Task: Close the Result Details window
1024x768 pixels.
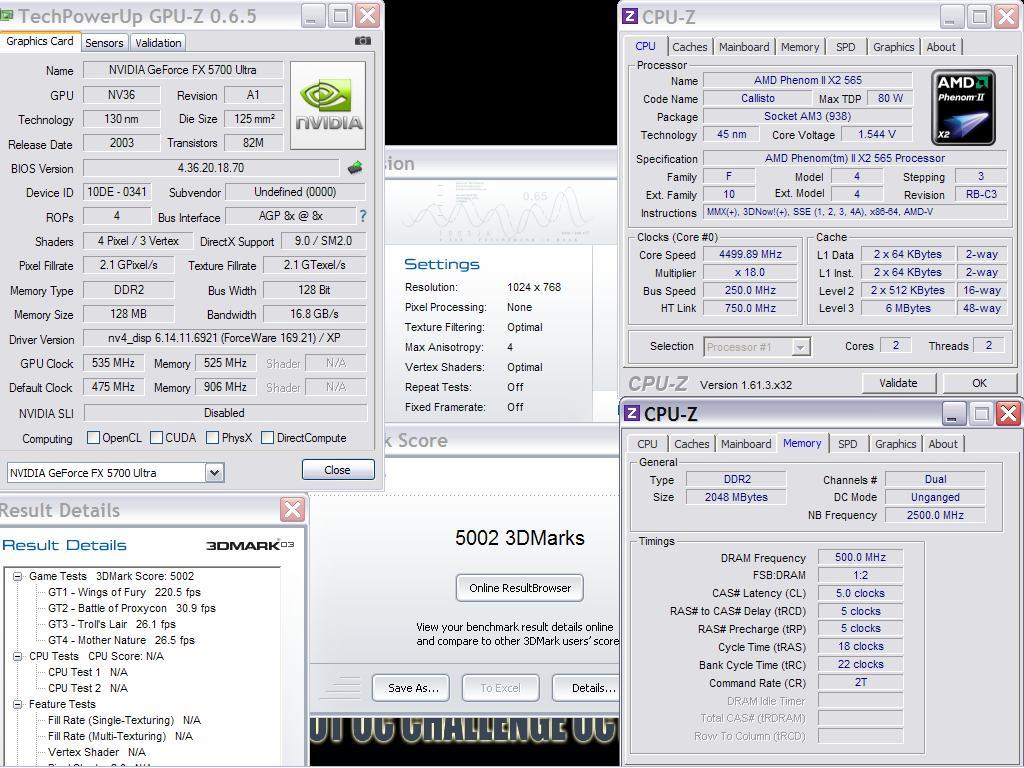Action: pyautogui.click(x=293, y=510)
